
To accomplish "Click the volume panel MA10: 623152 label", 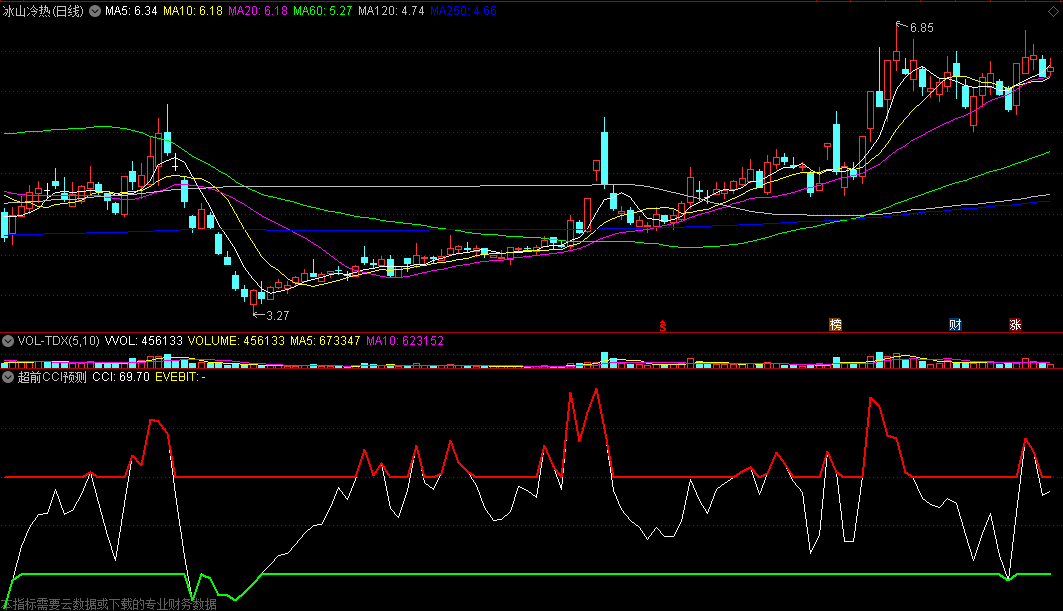I will point(405,341).
